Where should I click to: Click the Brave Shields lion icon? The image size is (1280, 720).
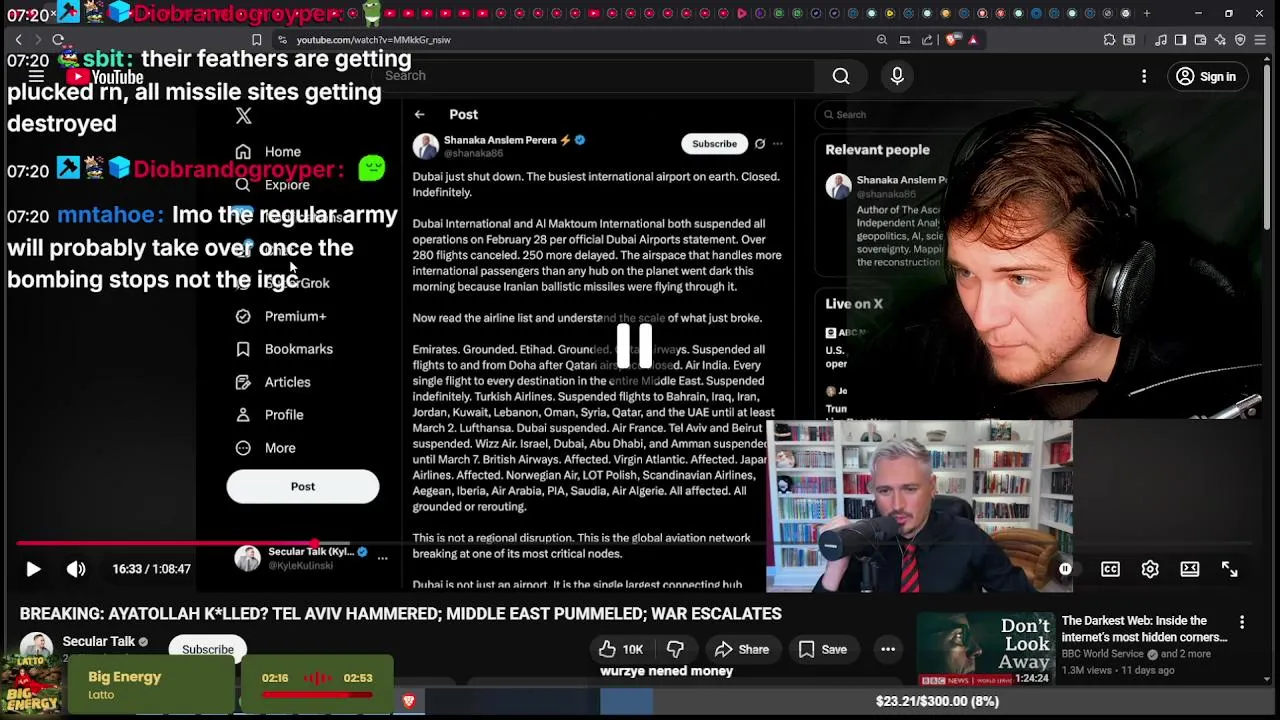pyautogui.click(x=952, y=40)
